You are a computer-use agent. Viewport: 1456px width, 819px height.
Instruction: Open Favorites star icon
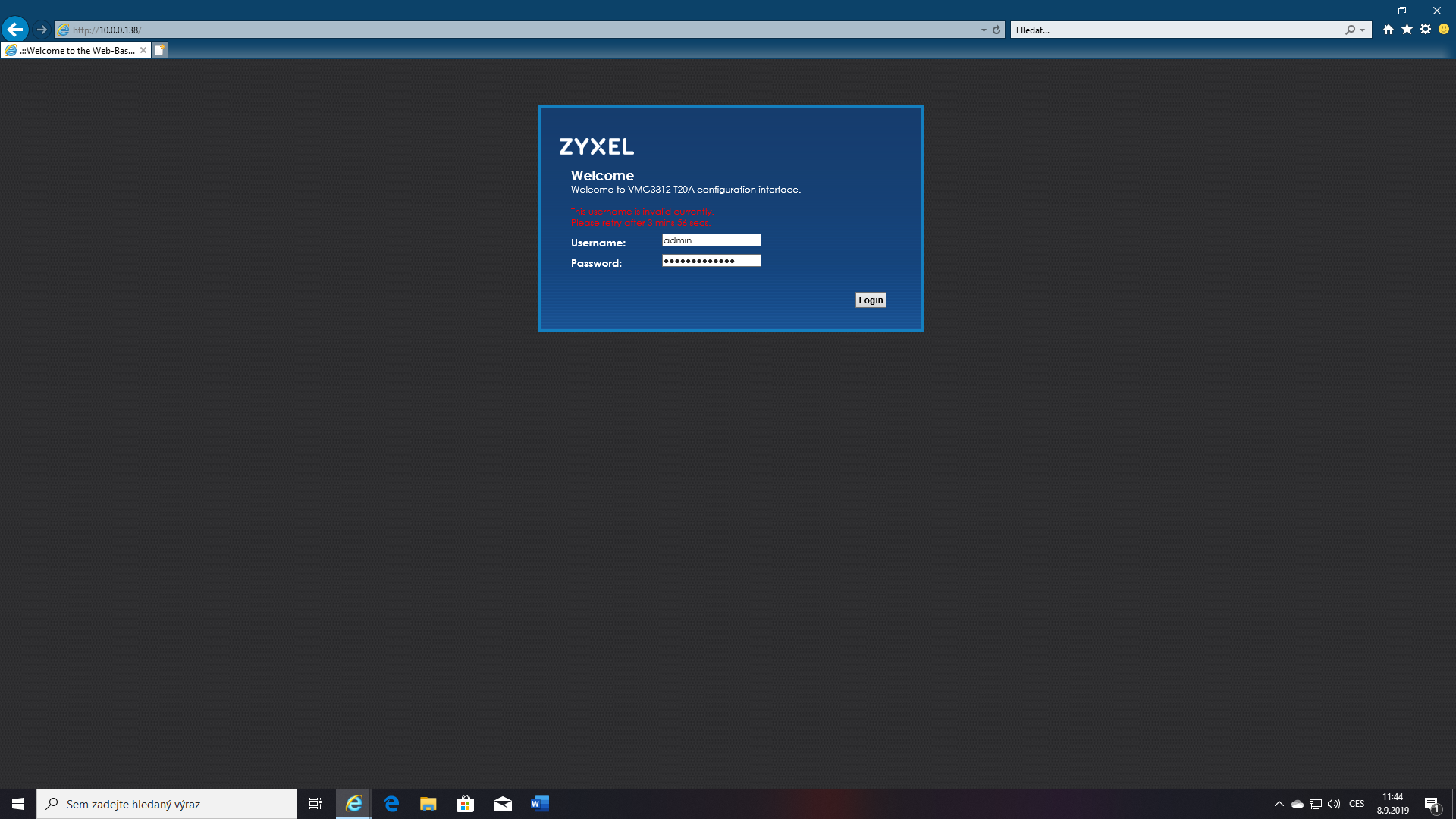pyautogui.click(x=1407, y=30)
